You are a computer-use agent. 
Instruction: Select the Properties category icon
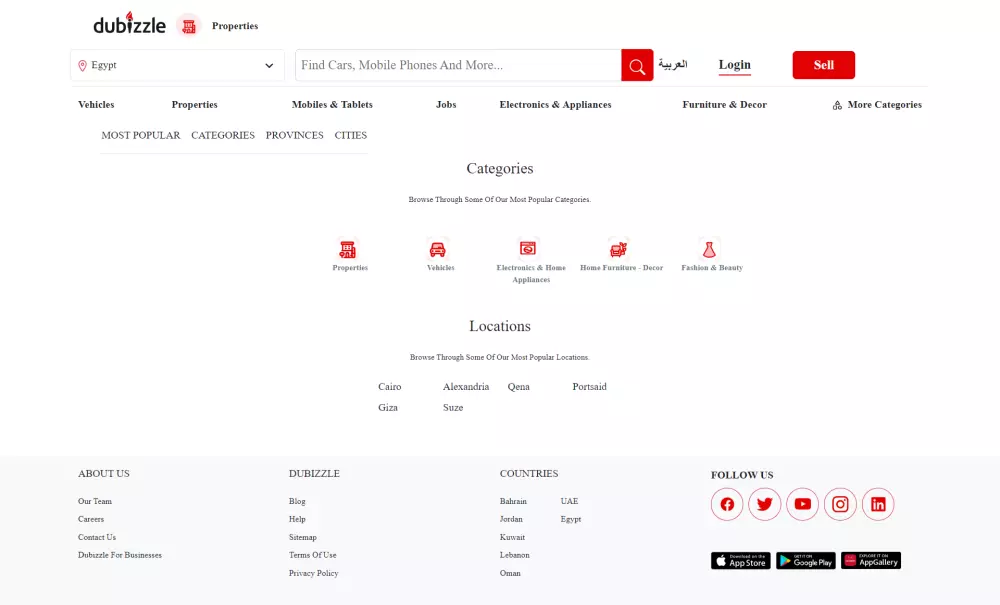pos(348,249)
